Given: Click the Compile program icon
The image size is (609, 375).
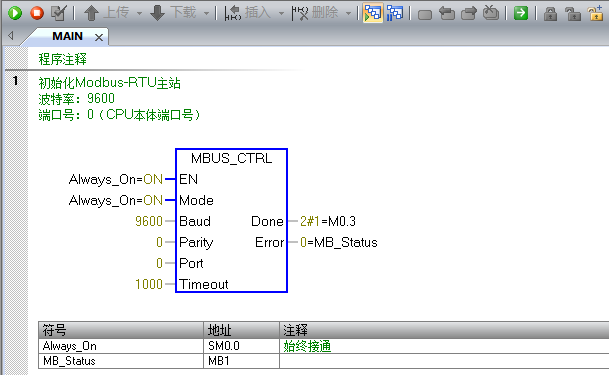Looking at the screenshot, I should (59, 13).
